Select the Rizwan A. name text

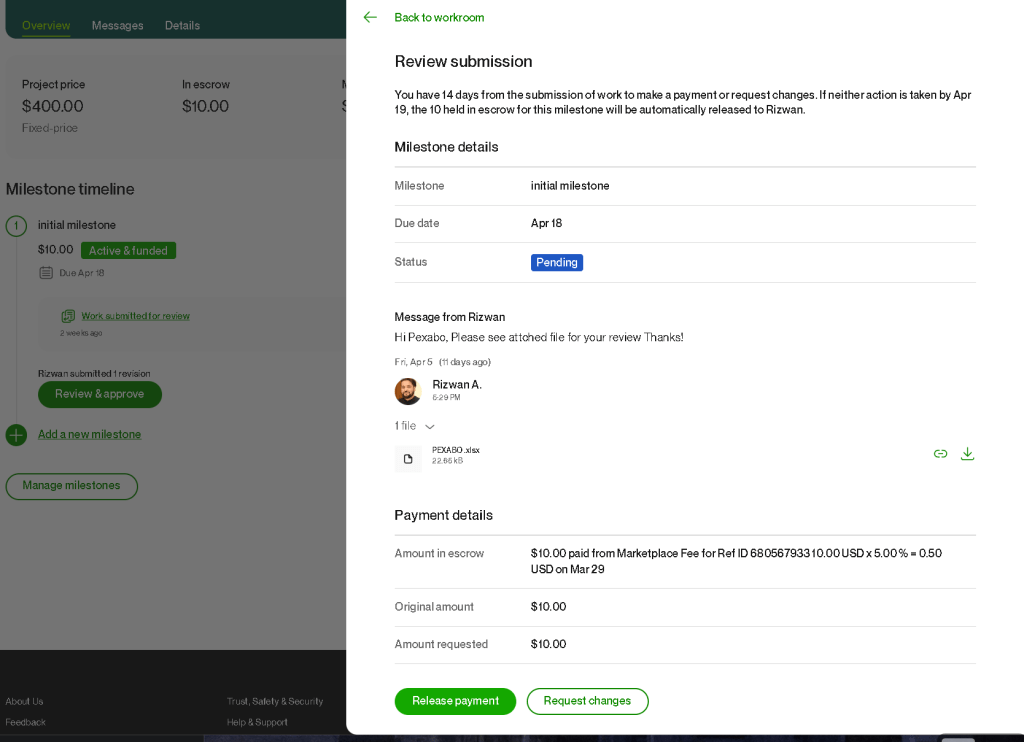pyautogui.click(x=457, y=385)
